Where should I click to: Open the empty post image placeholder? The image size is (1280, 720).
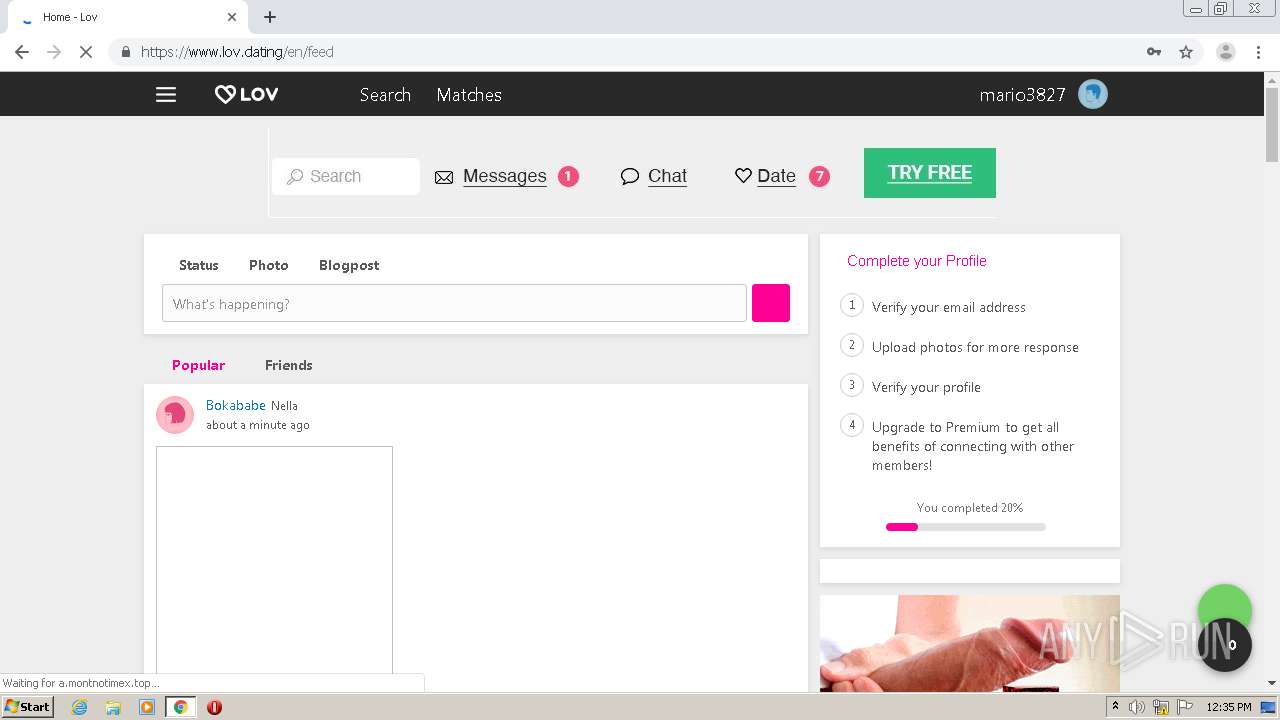tap(274, 560)
